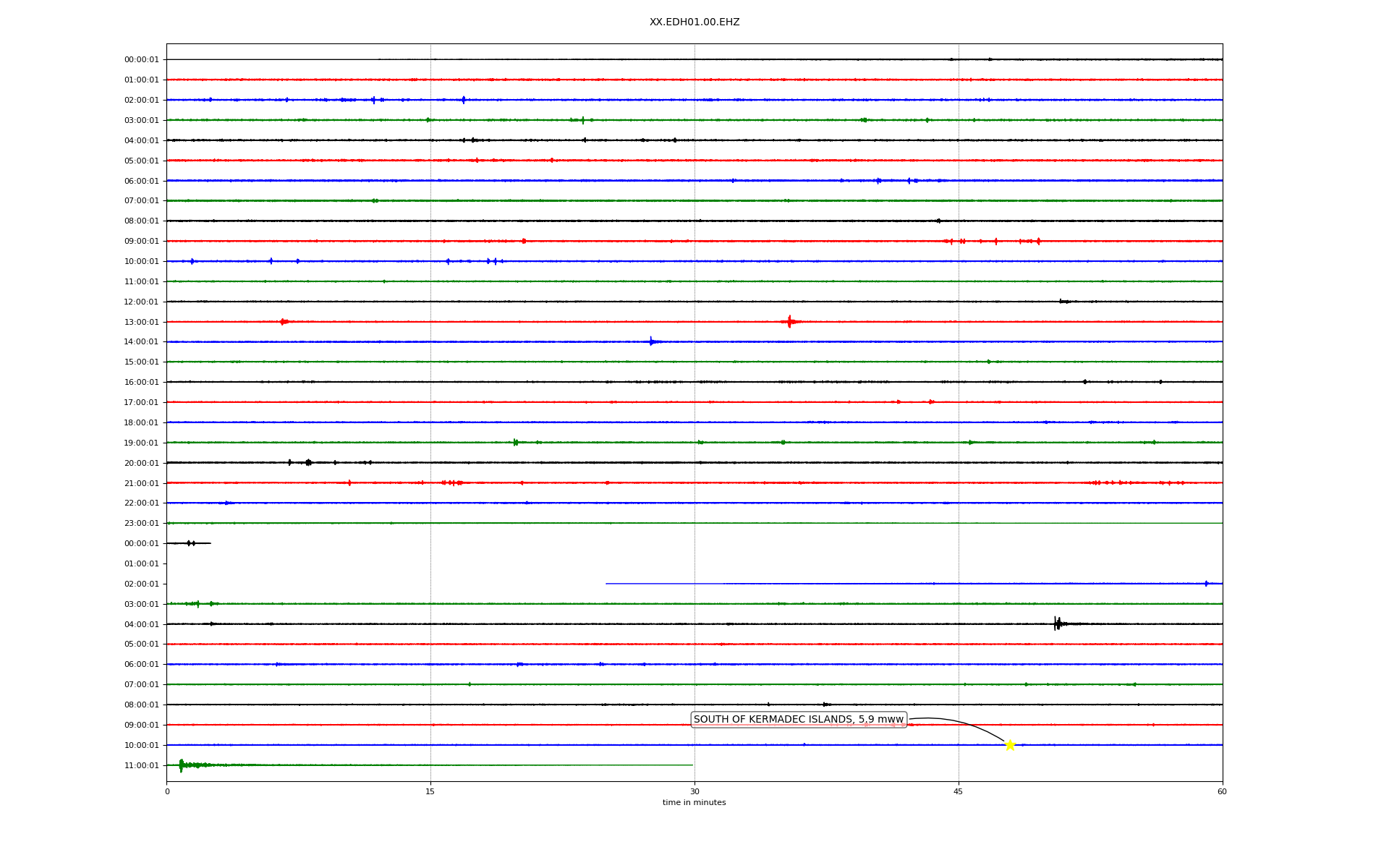This screenshot has height=868, width=1389.
Task: Click the large red spike on 13:00:01 trace
Action: click(x=789, y=321)
